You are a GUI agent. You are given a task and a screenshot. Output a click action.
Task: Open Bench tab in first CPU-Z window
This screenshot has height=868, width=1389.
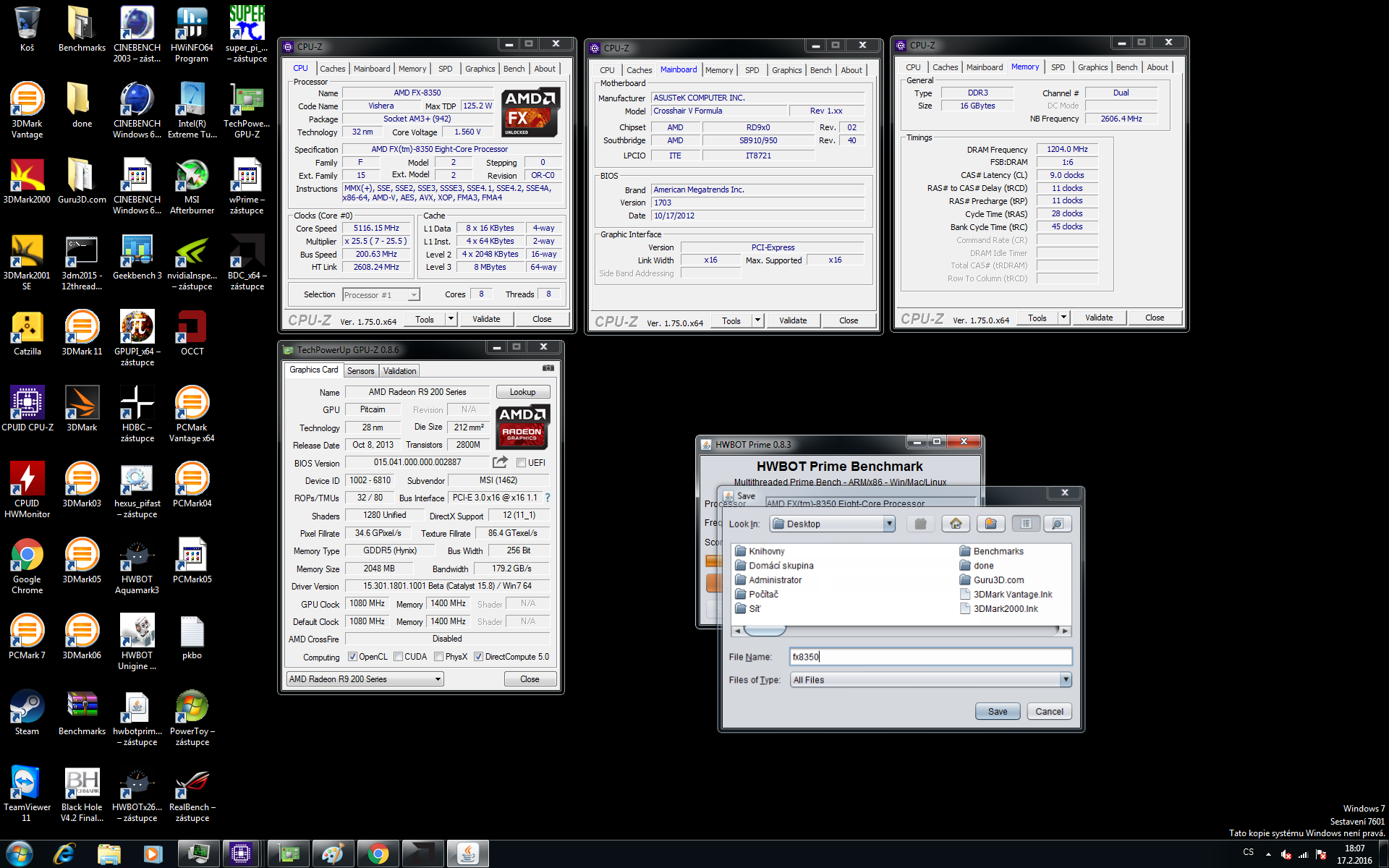(514, 69)
